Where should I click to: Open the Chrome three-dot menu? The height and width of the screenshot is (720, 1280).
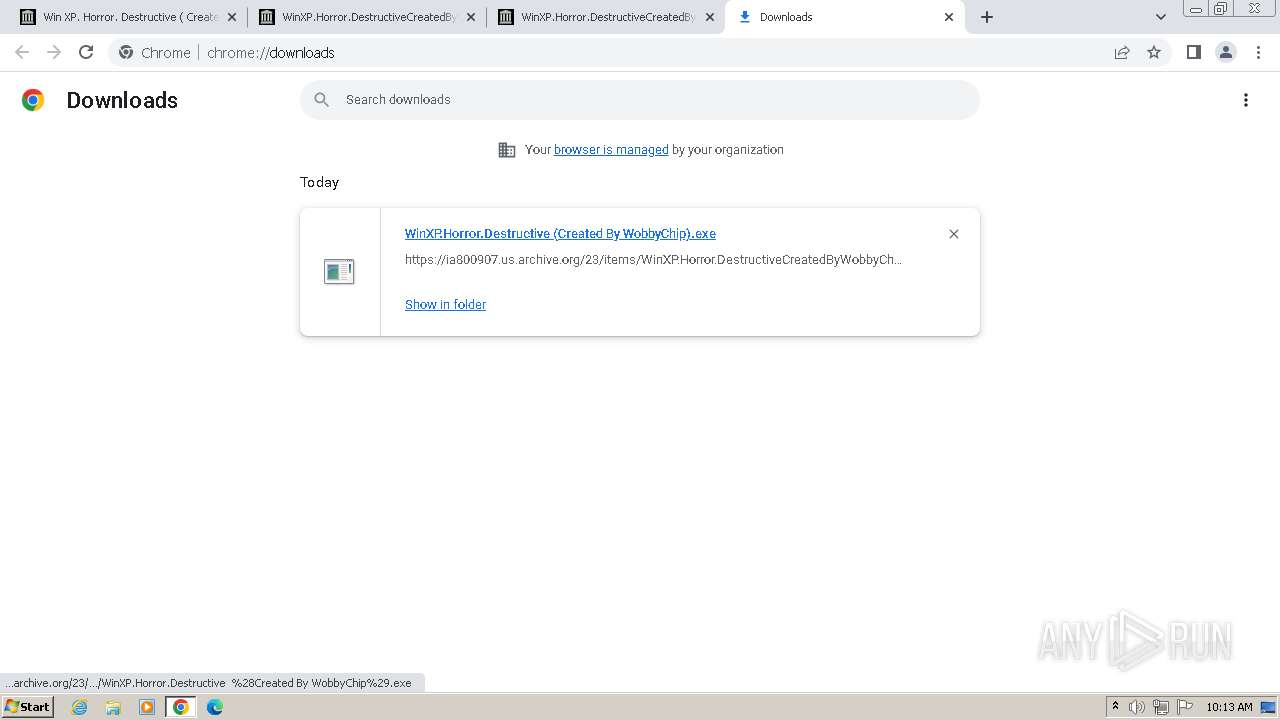pos(1258,52)
